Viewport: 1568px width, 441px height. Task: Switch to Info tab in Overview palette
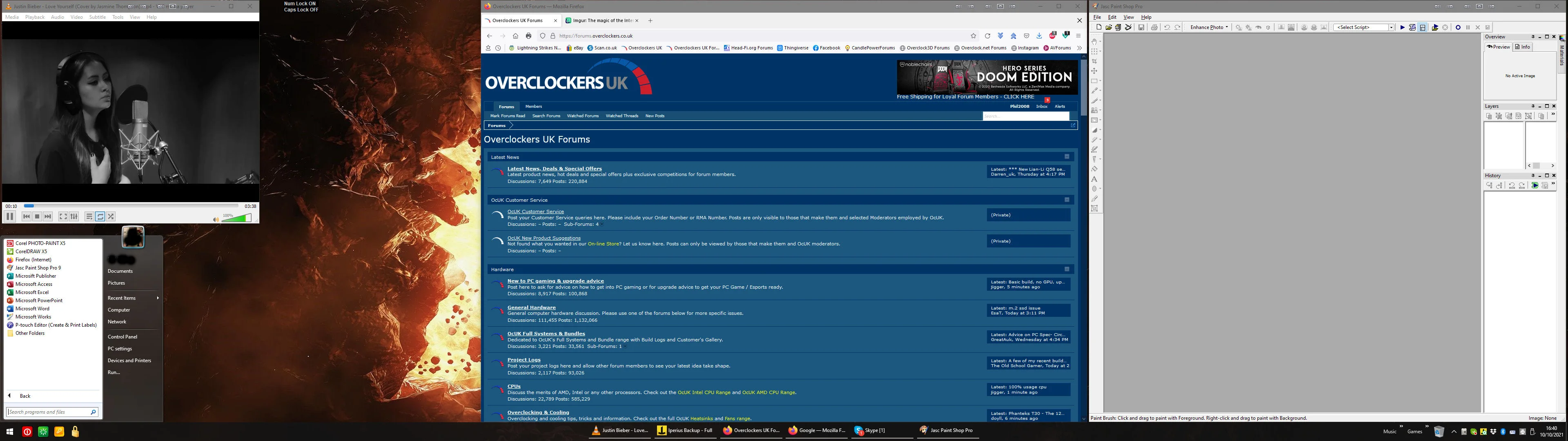tap(1522, 47)
